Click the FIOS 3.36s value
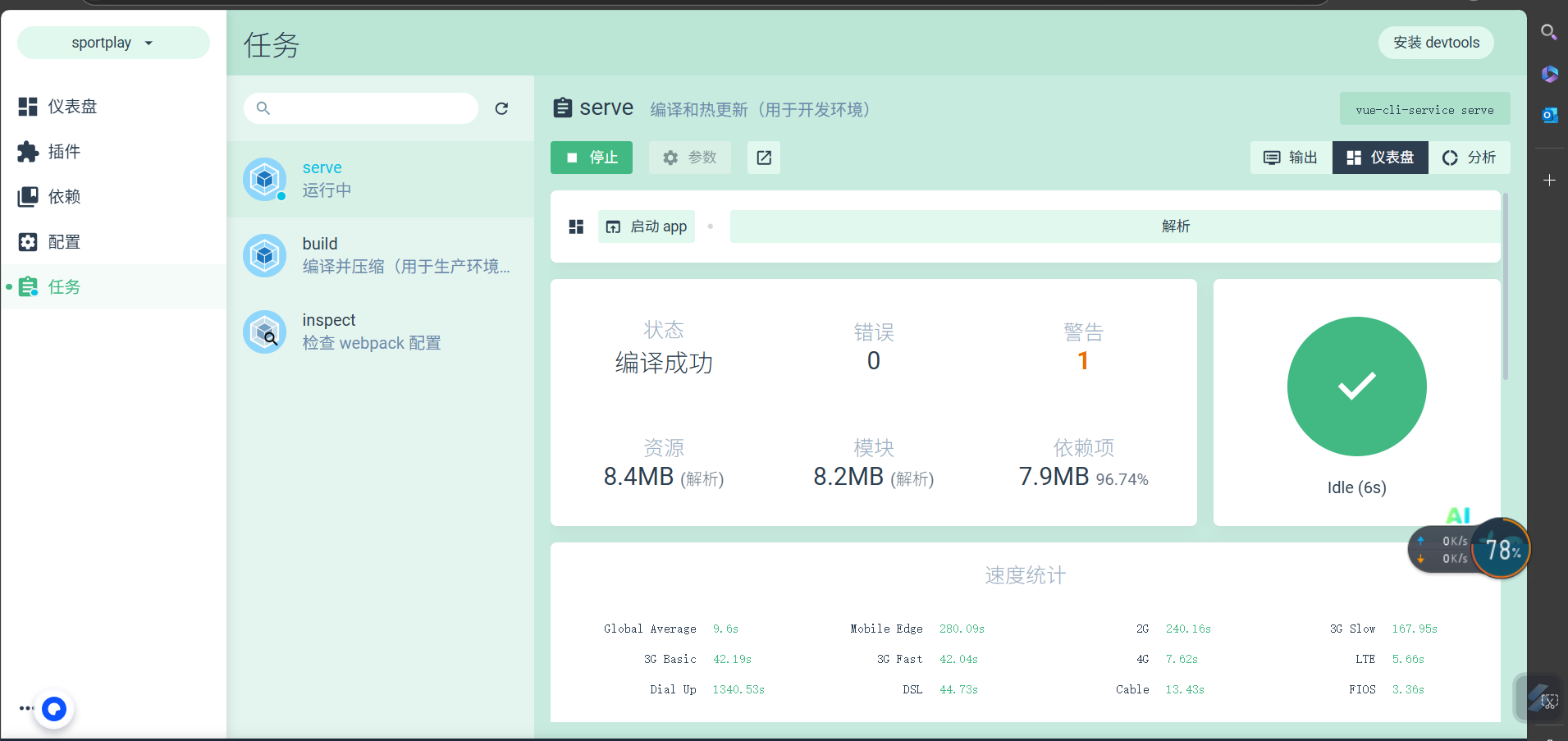 tap(1408, 690)
